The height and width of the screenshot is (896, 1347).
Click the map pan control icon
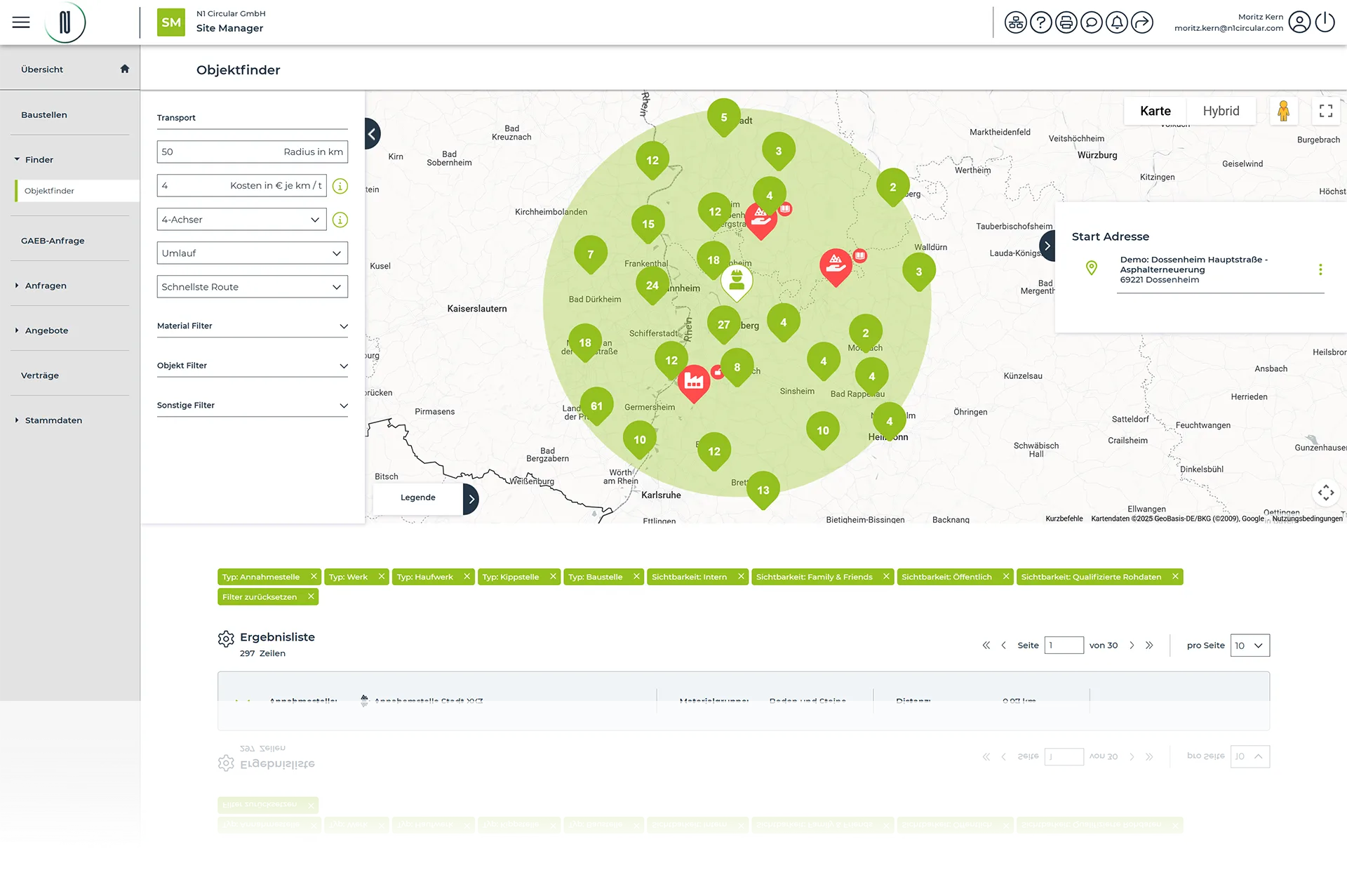pos(1326,493)
